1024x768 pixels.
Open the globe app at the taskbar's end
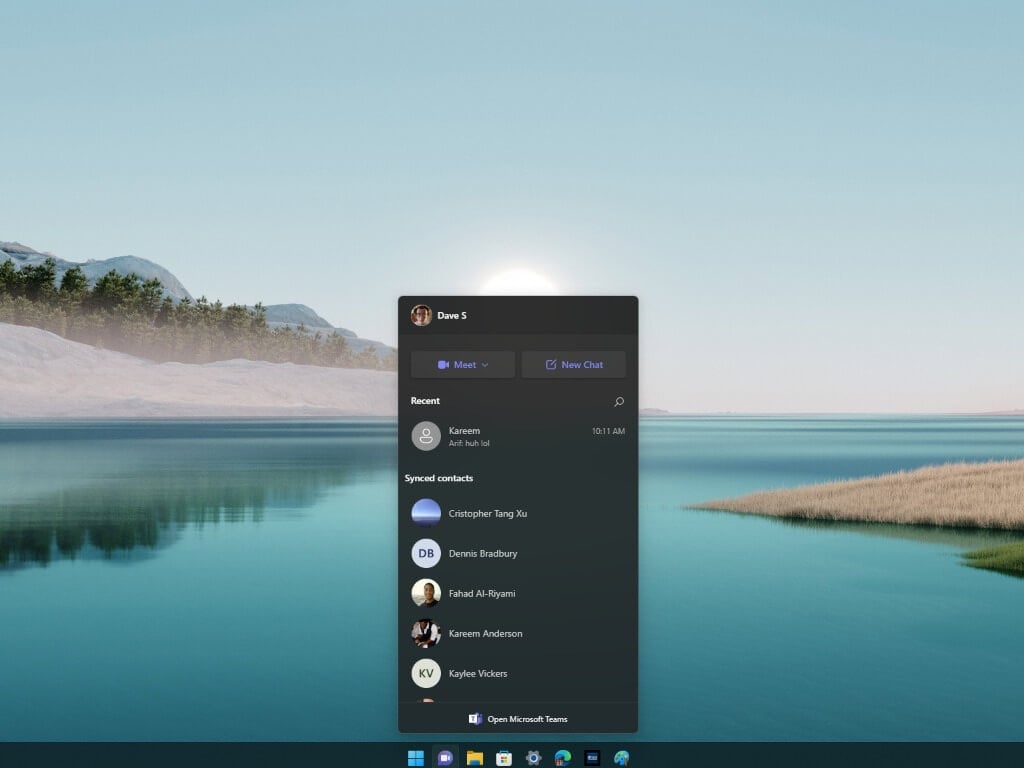click(622, 758)
